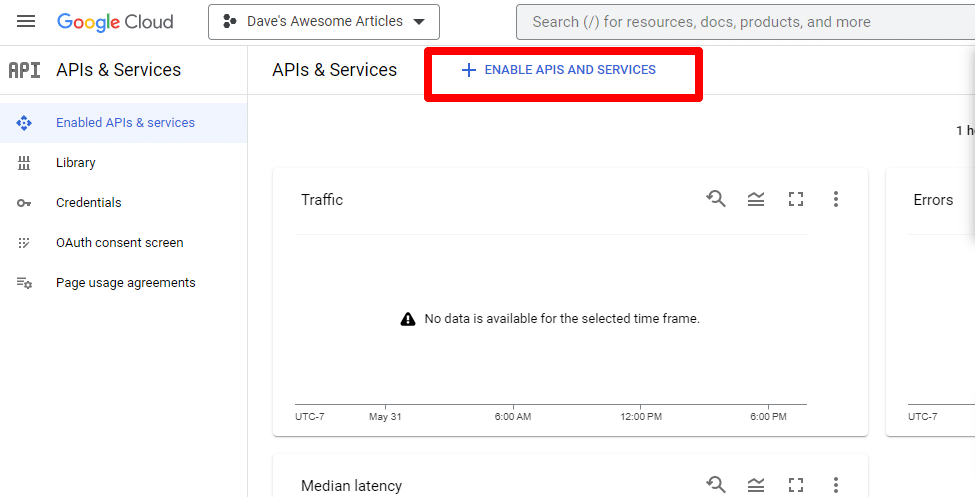Click the 6:00 AM axis label on Traffic
This screenshot has width=975, height=497.
coord(513,417)
